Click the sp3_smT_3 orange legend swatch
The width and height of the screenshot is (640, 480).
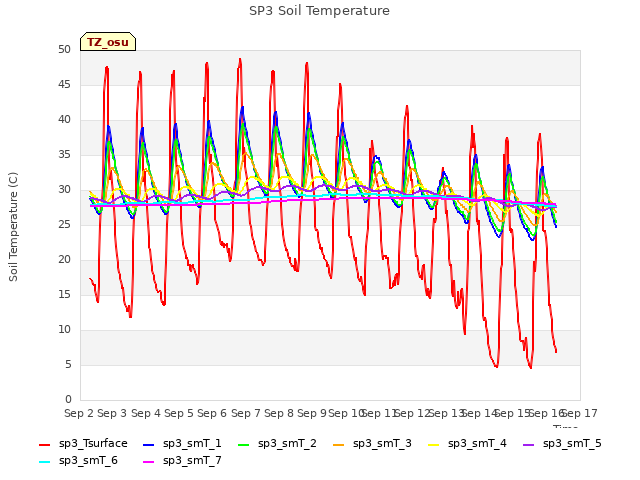point(338,444)
